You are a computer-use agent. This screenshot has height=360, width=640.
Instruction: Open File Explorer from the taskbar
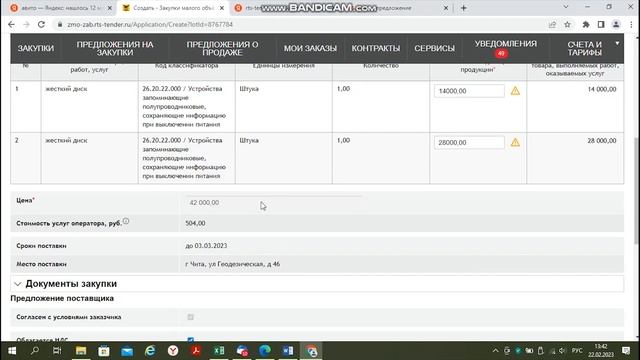[x=81, y=351]
